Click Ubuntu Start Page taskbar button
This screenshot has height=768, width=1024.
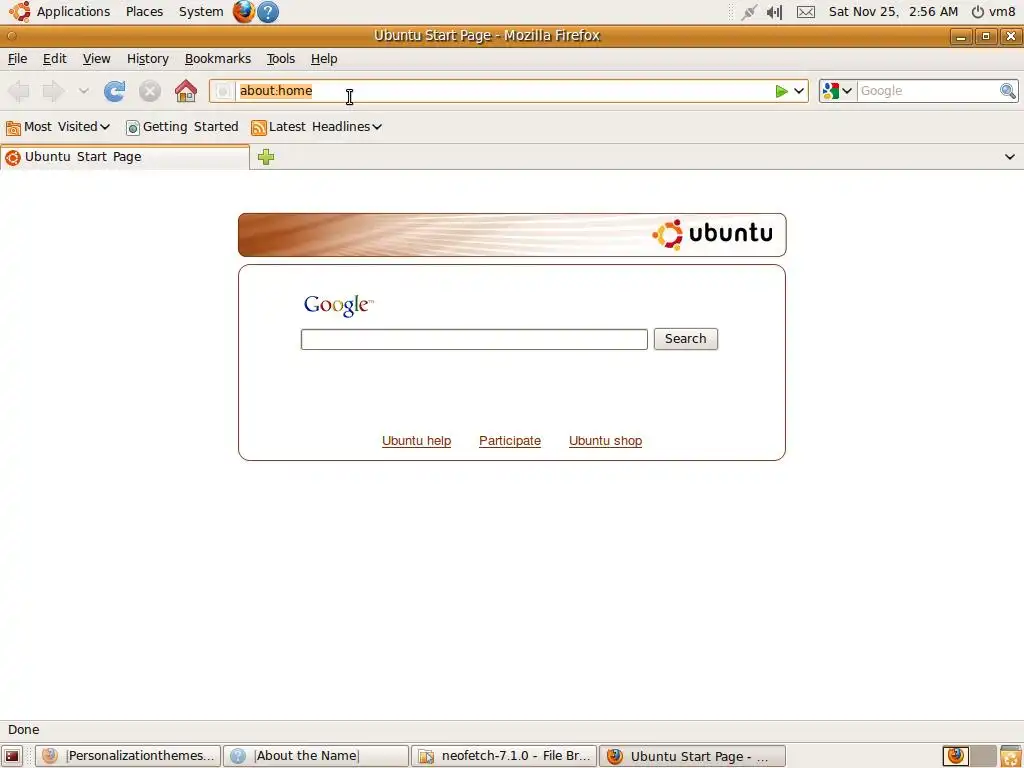point(692,756)
